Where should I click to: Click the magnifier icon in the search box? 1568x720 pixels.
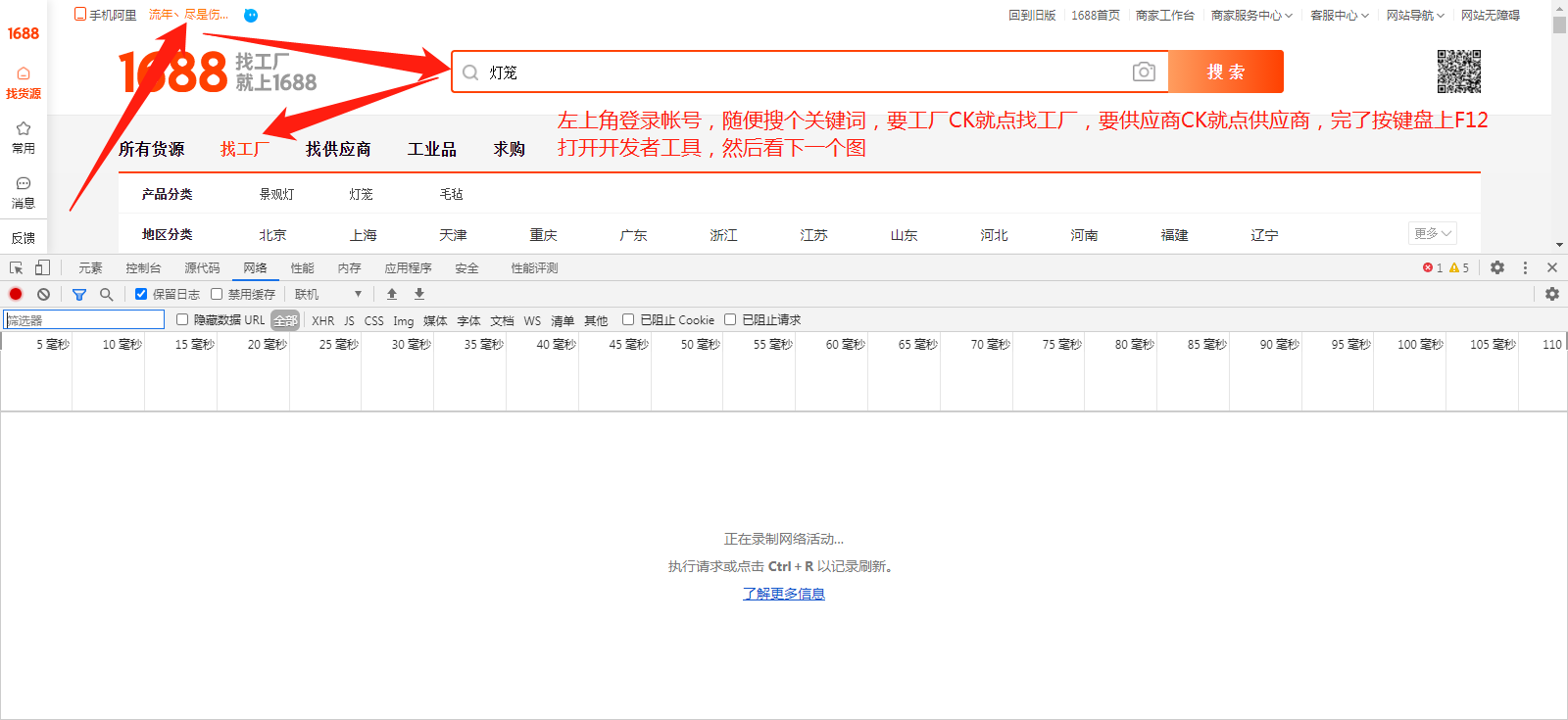(x=470, y=72)
